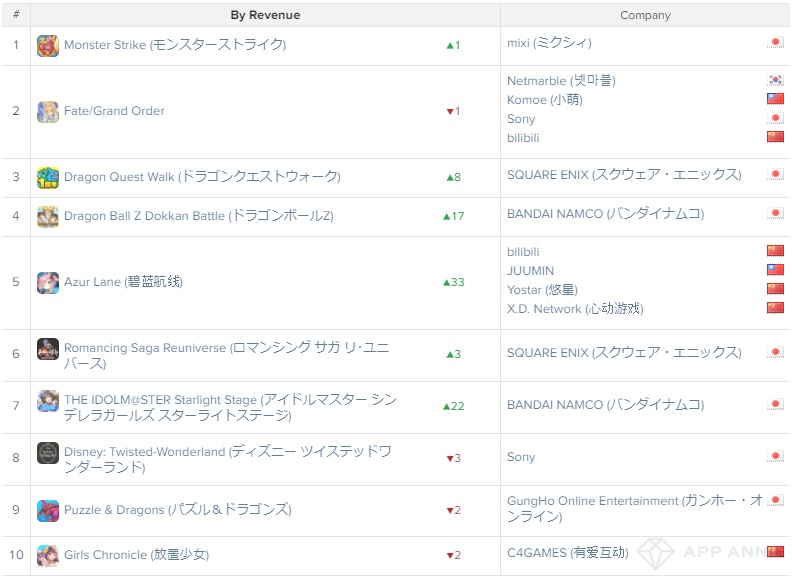792x579 pixels.
Task: Click the China flag beside X.D. Network
Action: [x=775, y=308]
